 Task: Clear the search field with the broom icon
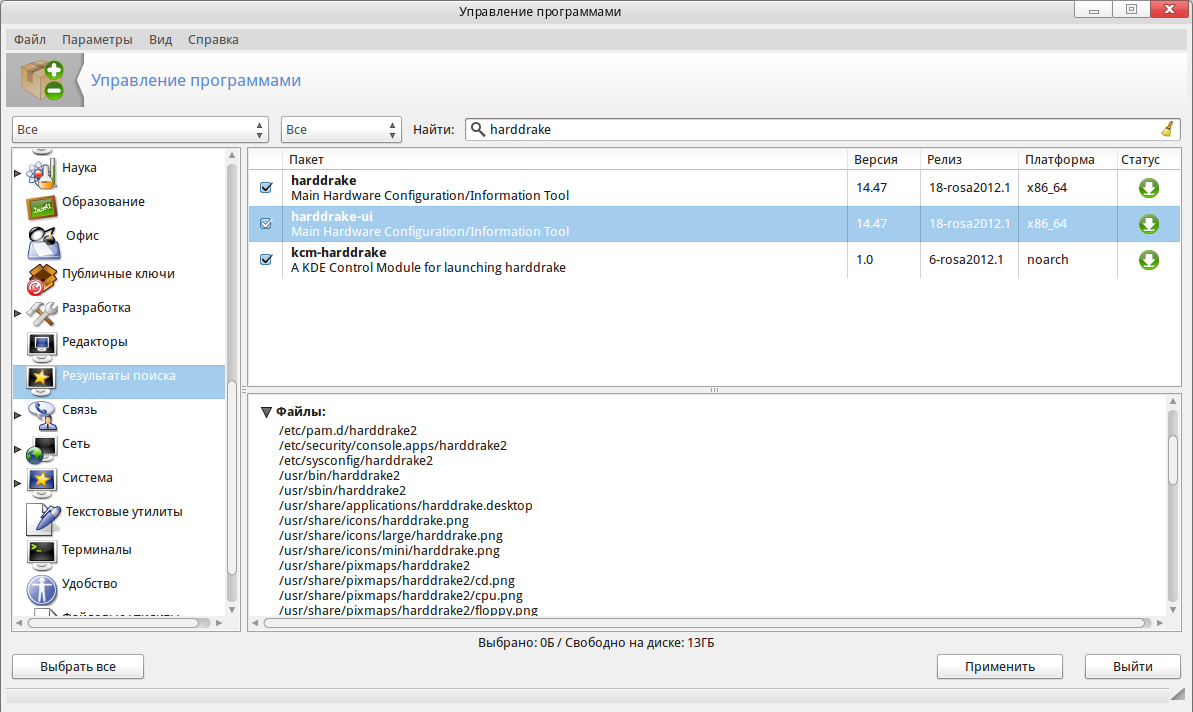point(1167,129)
